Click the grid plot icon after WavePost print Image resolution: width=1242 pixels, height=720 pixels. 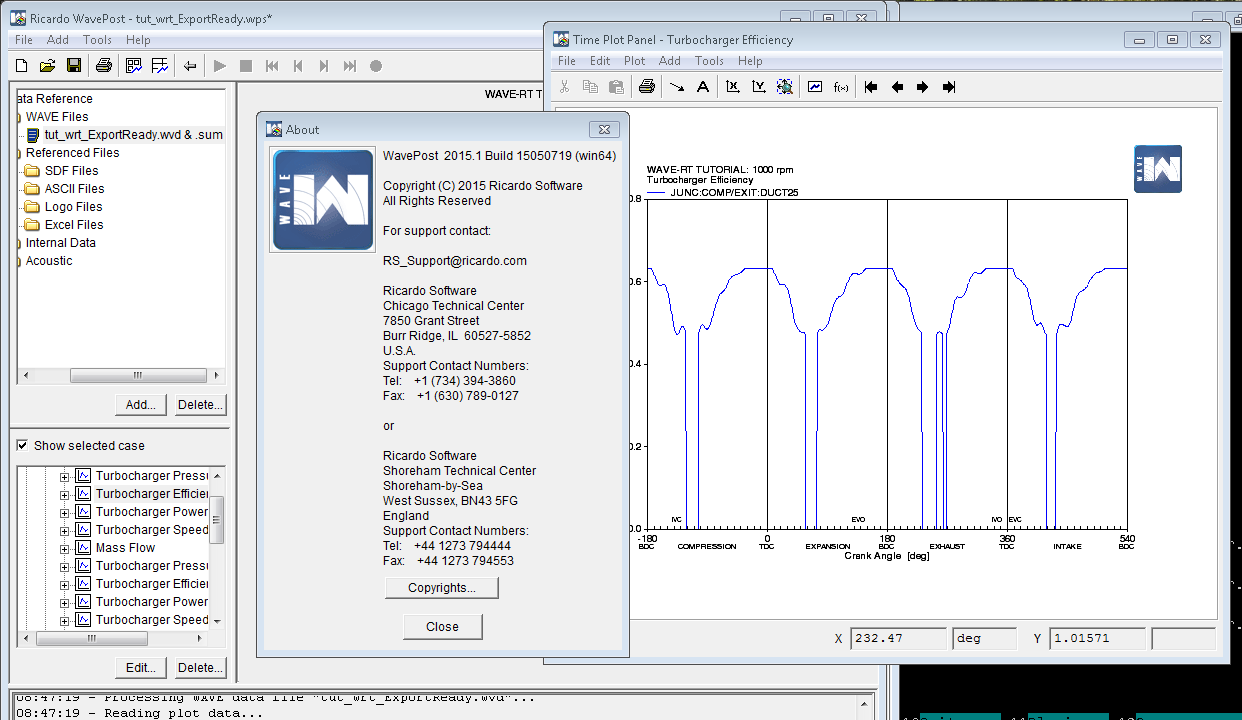[x=133, y=66]
